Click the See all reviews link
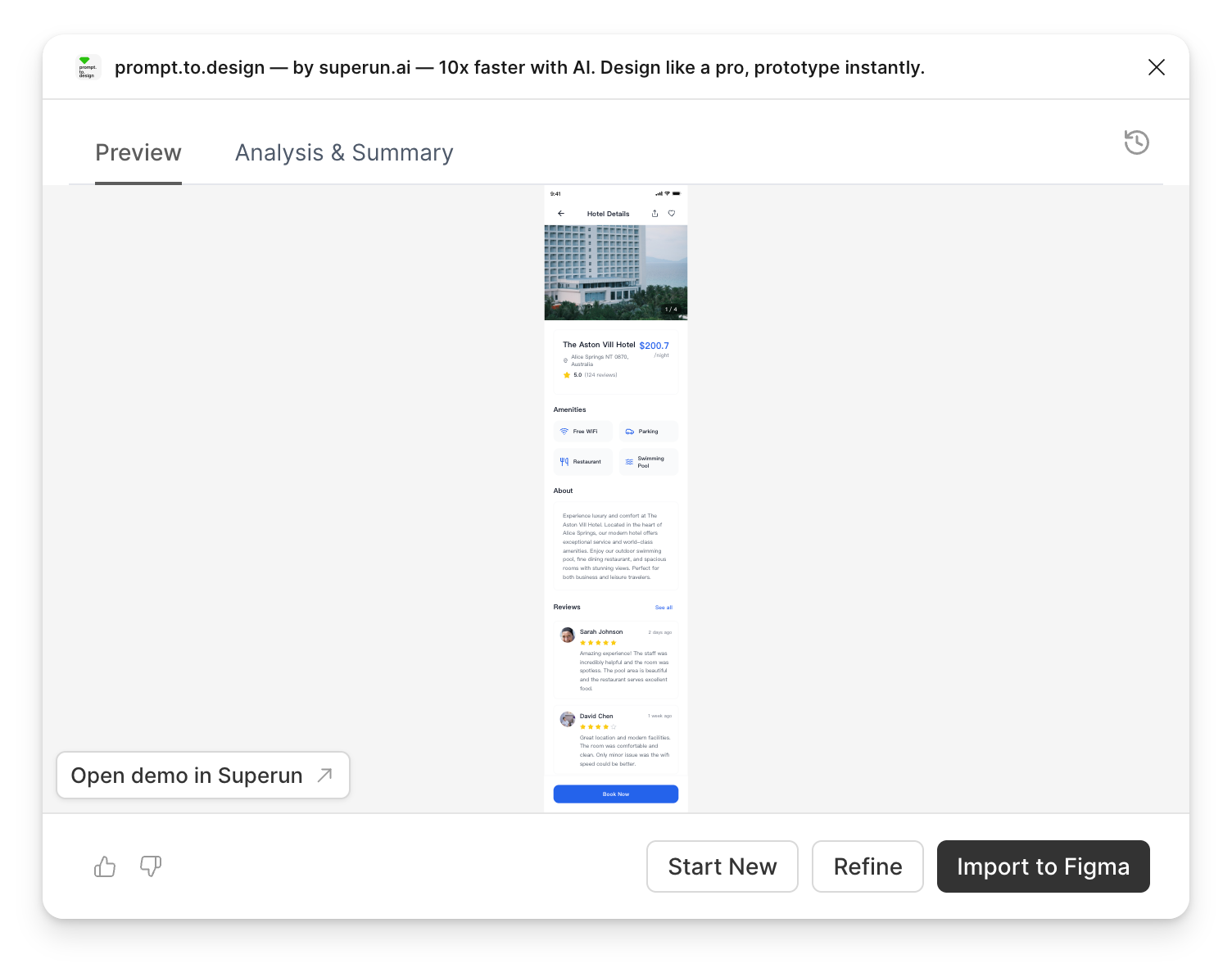The image size is (1232, 968). point(664,608)
